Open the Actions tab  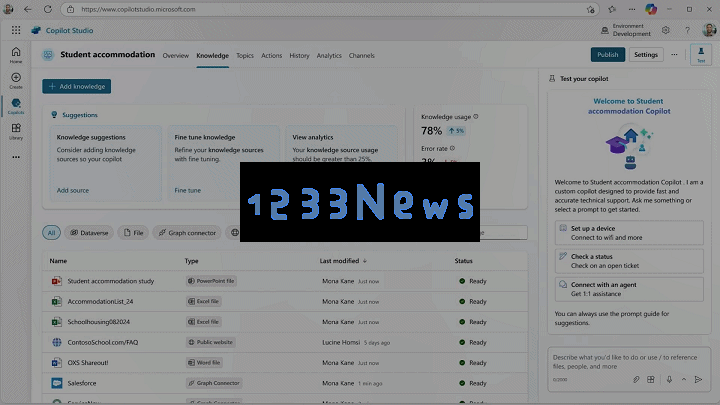click(x=271, y=56)
